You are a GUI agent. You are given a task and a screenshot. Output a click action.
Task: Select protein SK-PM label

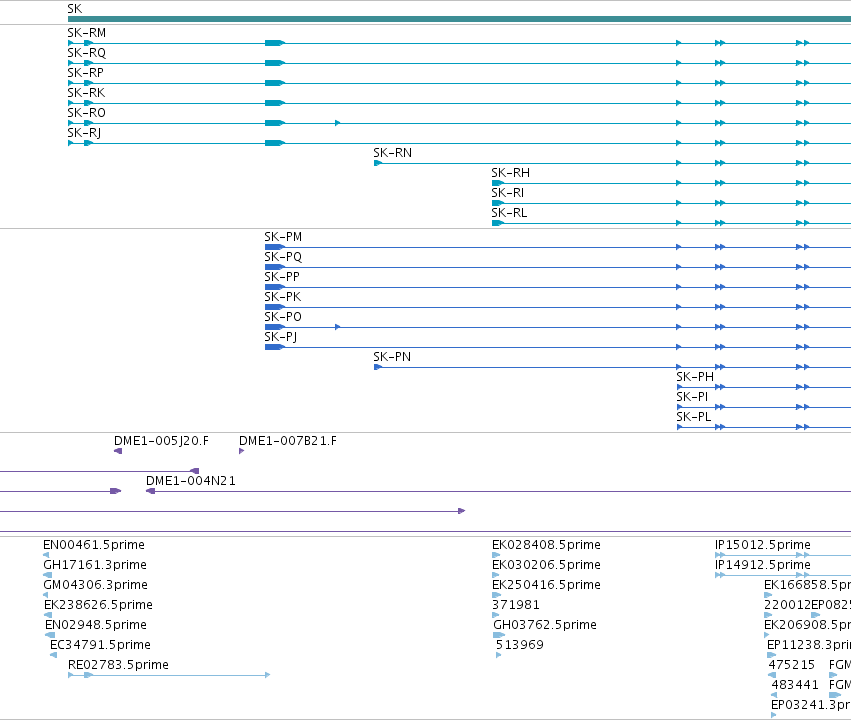tap(283, 238)
